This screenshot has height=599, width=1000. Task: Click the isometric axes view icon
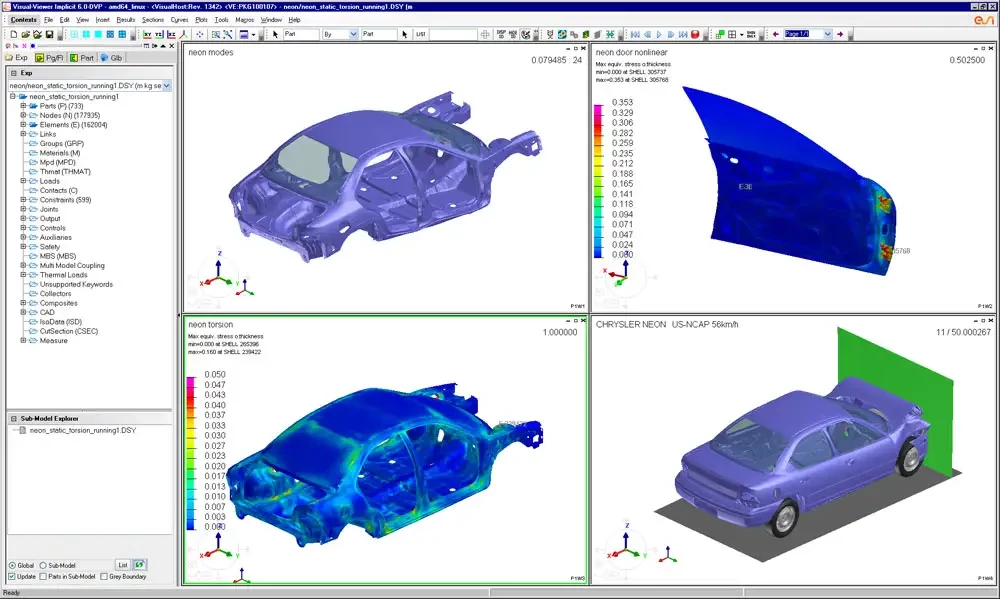184,34
